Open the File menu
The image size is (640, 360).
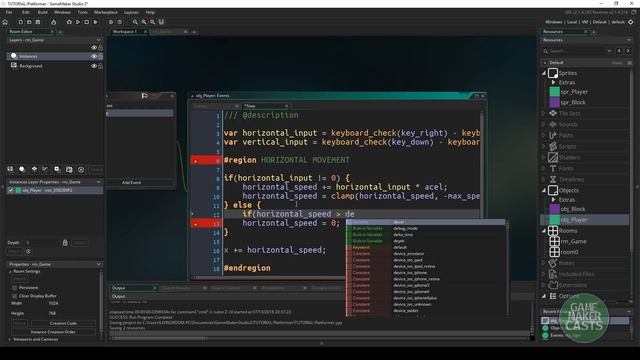9,12
